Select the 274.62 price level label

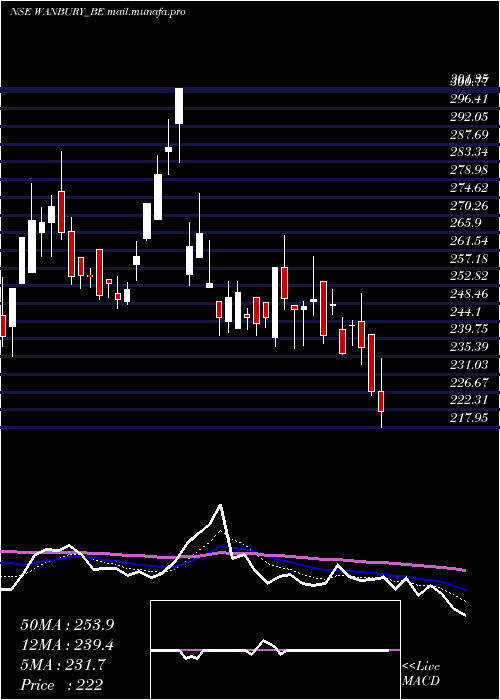pyautogui.click(x=469, y=188)
